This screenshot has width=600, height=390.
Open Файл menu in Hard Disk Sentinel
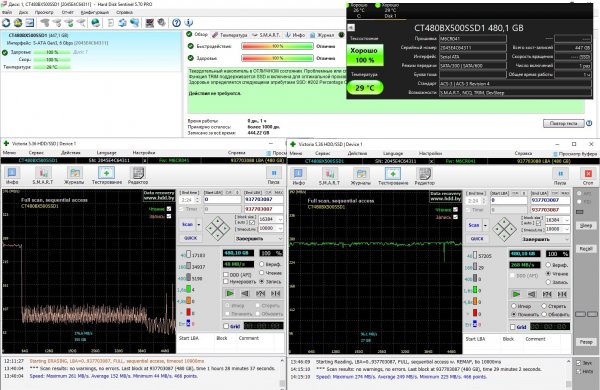(x=7, y=12)
